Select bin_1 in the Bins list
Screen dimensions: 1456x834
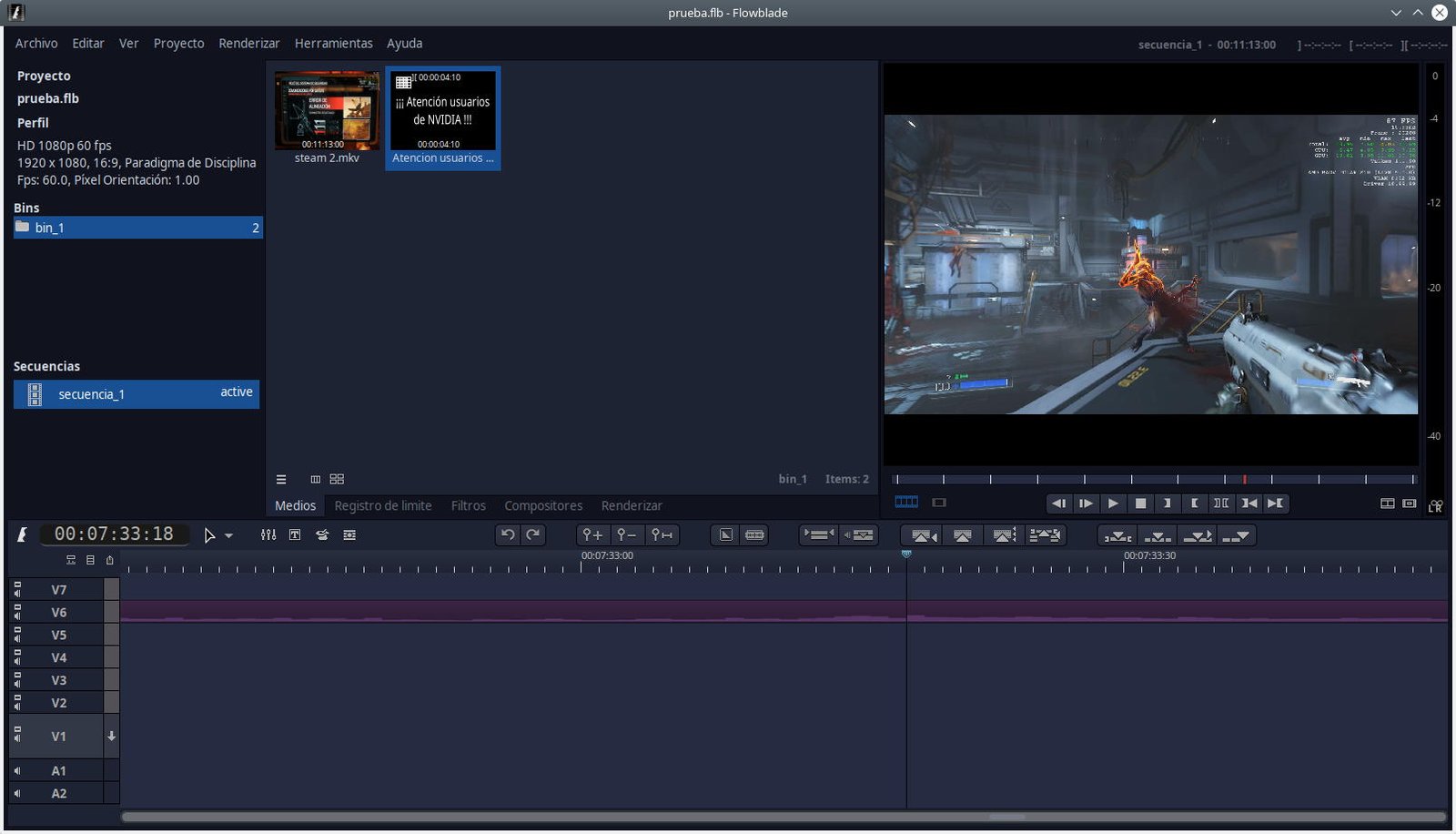pyautogui.click(x=137, y=228)
